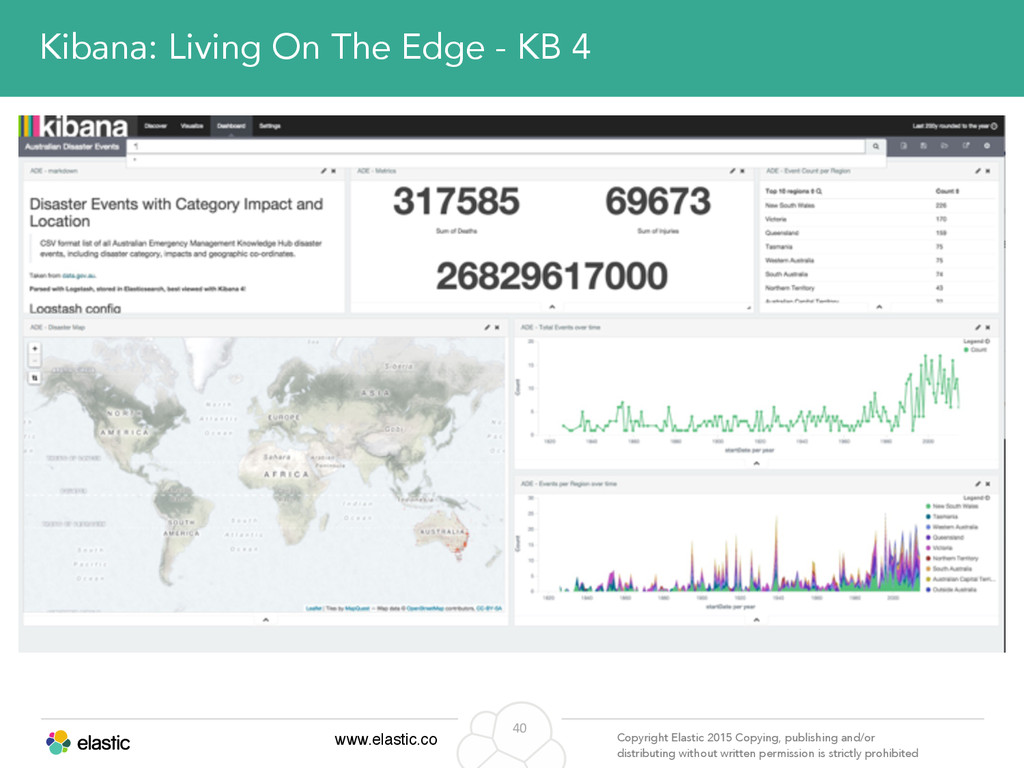Remove the Events per Region over time panel
The height and width of the screenshot is (768, 1024).
click(988, 484)
